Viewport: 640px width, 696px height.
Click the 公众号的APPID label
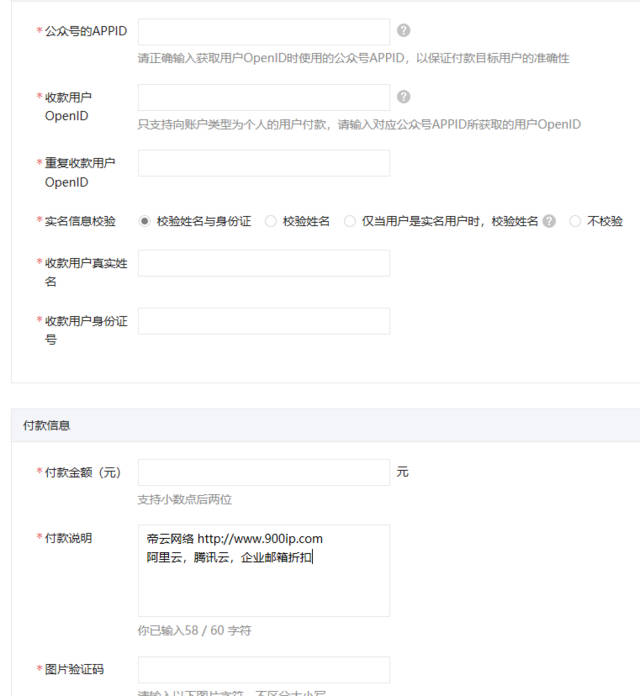pyautogui.click(x=86, y=31)
